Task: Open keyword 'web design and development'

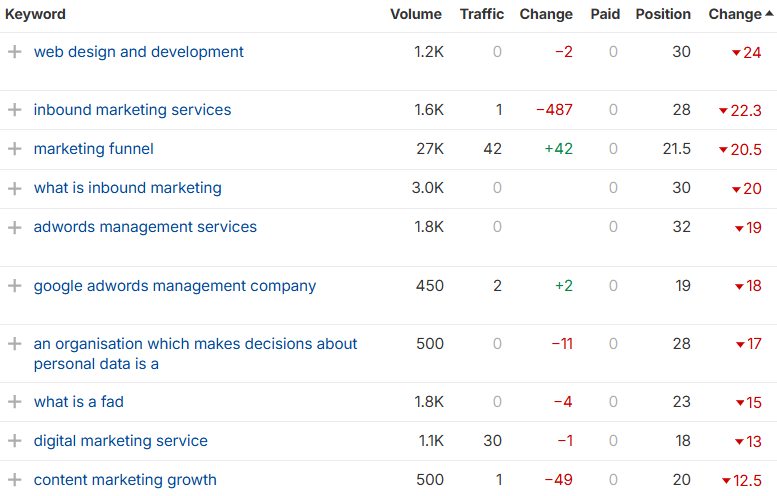Action: [x=139, y=52]
